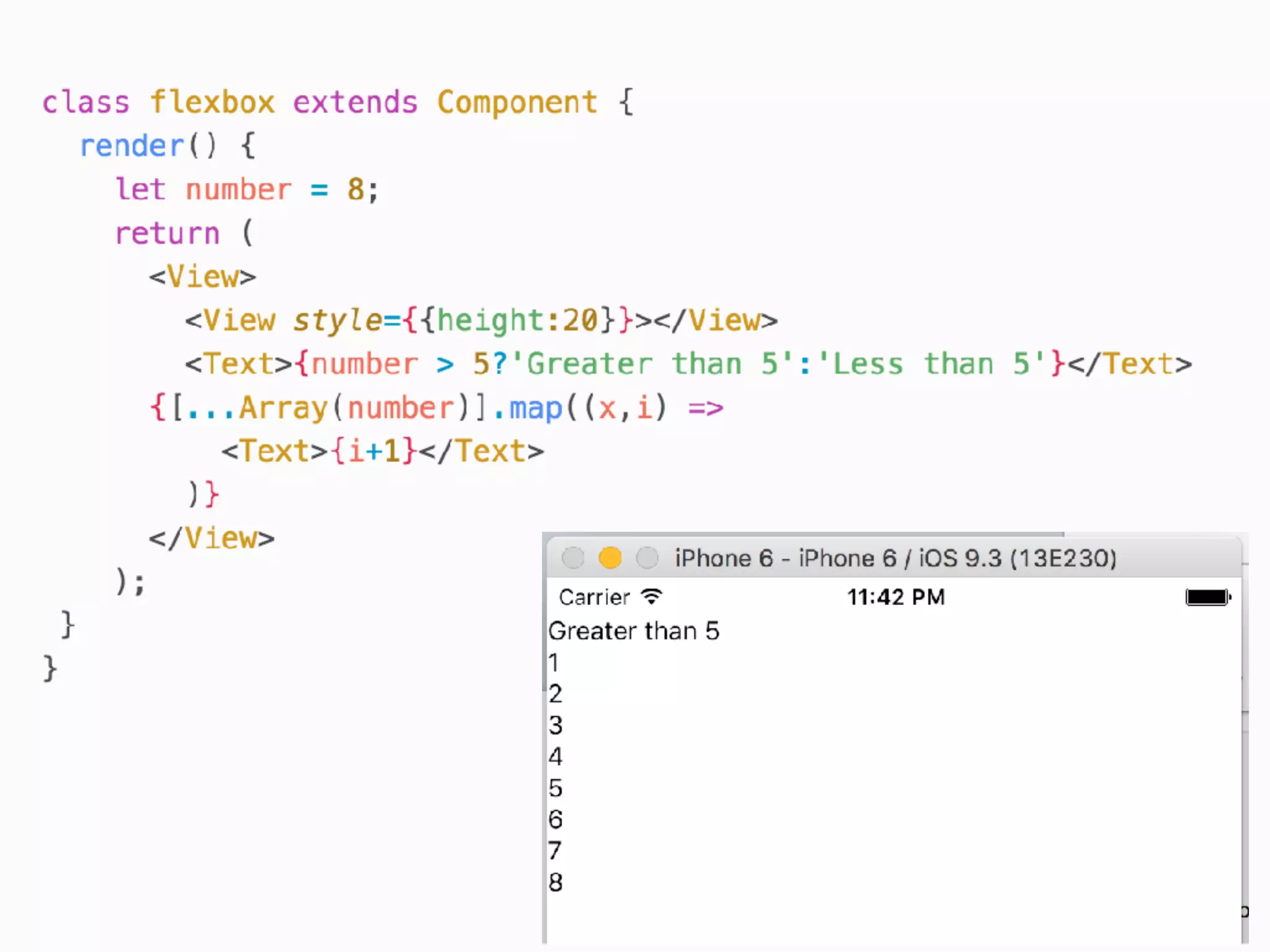Click the 'Less than 5' string in code
This screenshot has height=952, width=1270.
(932, 364)
